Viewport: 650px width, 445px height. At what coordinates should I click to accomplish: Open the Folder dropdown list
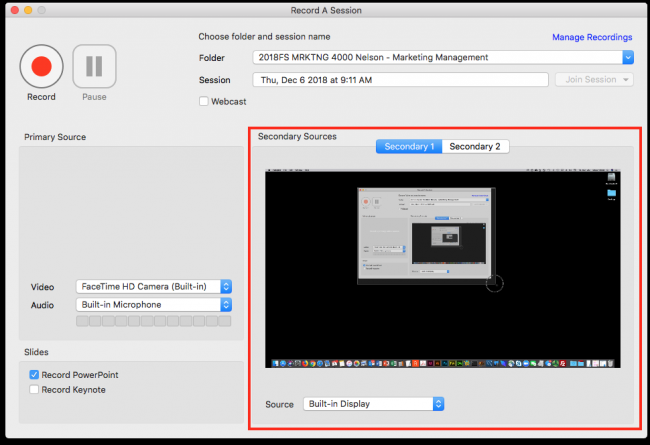point(627,58)
